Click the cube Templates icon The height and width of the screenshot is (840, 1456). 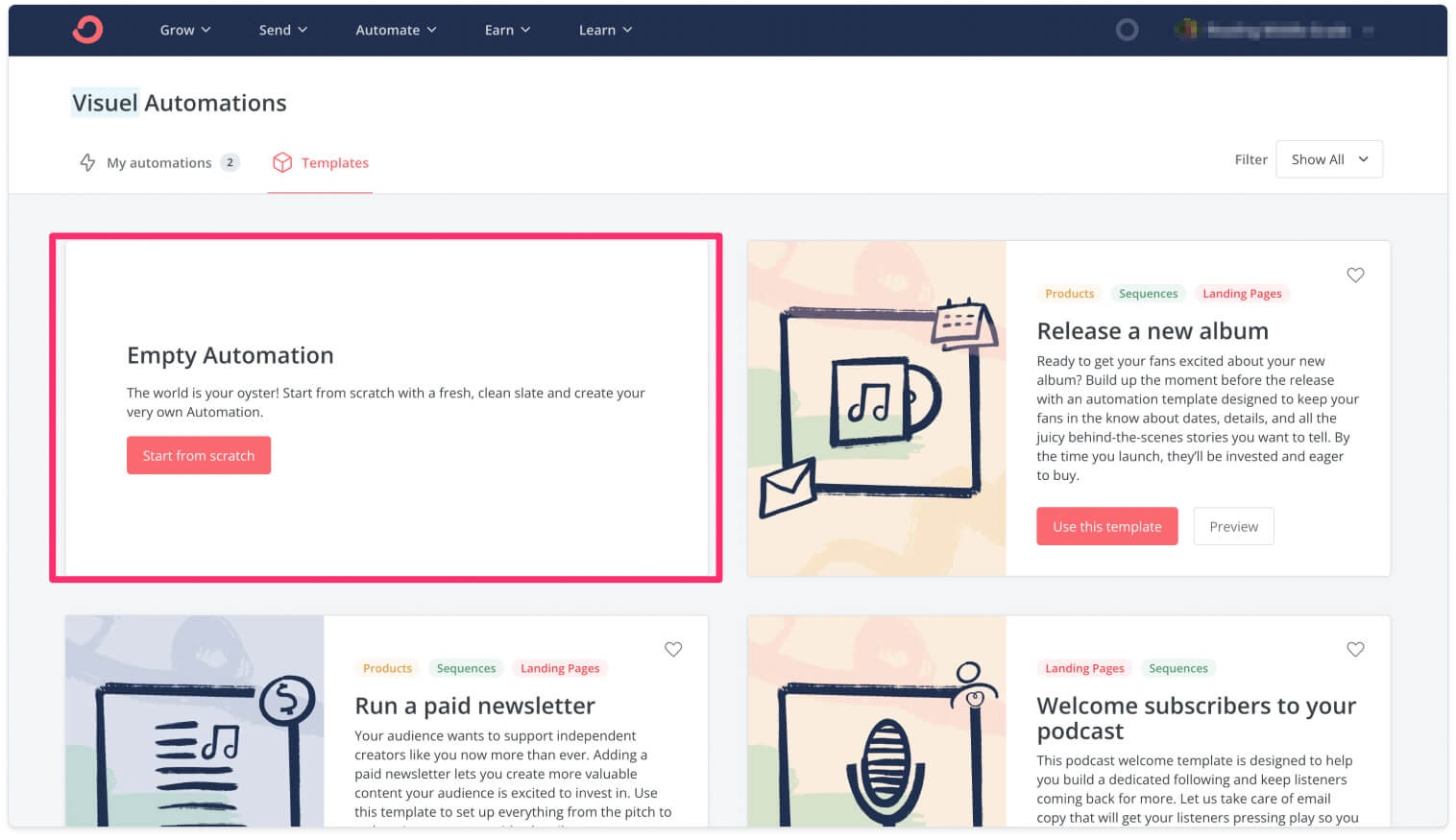click(281, 162)
